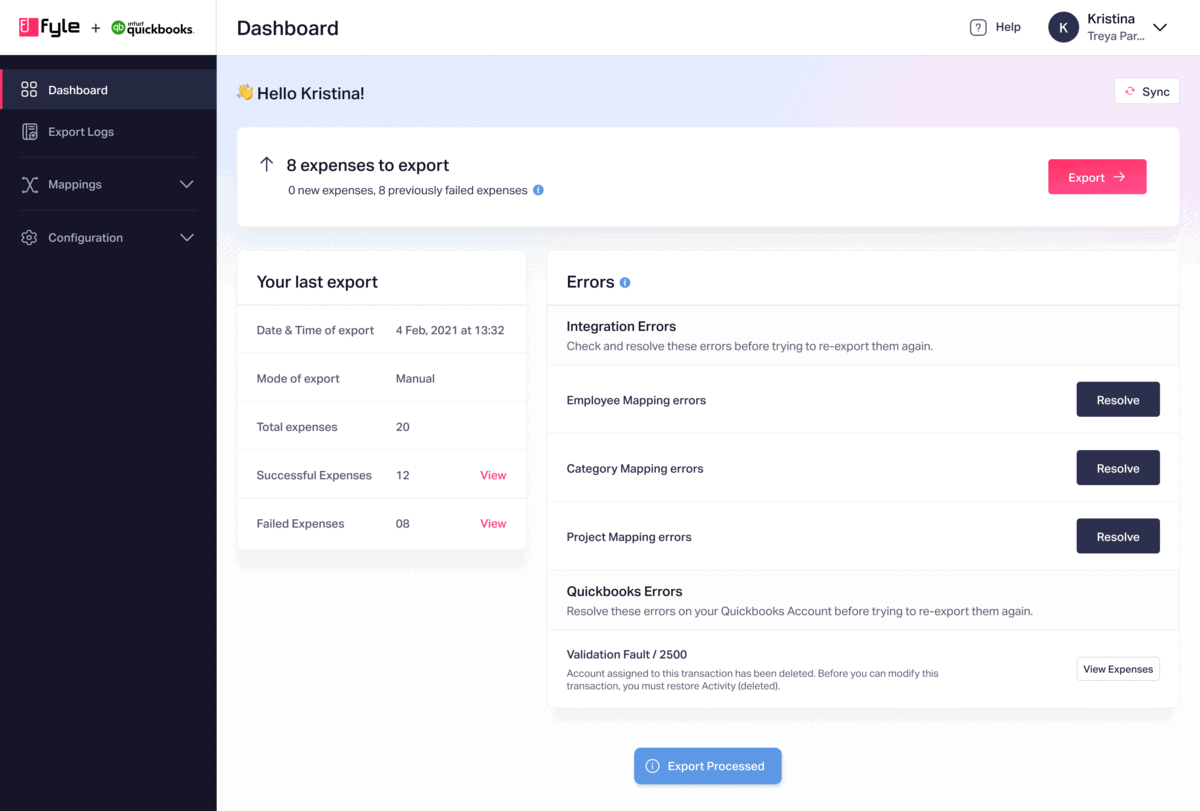
Task: Click the Export Logs icon in sidebar
Action: coord(27,131)
